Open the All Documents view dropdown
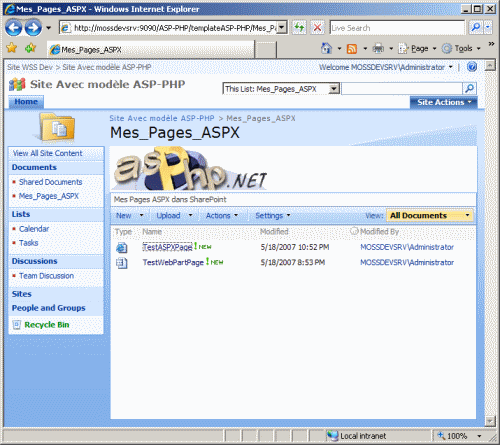The height and width of the screenshot is (445, 500). tap(429, 216)
